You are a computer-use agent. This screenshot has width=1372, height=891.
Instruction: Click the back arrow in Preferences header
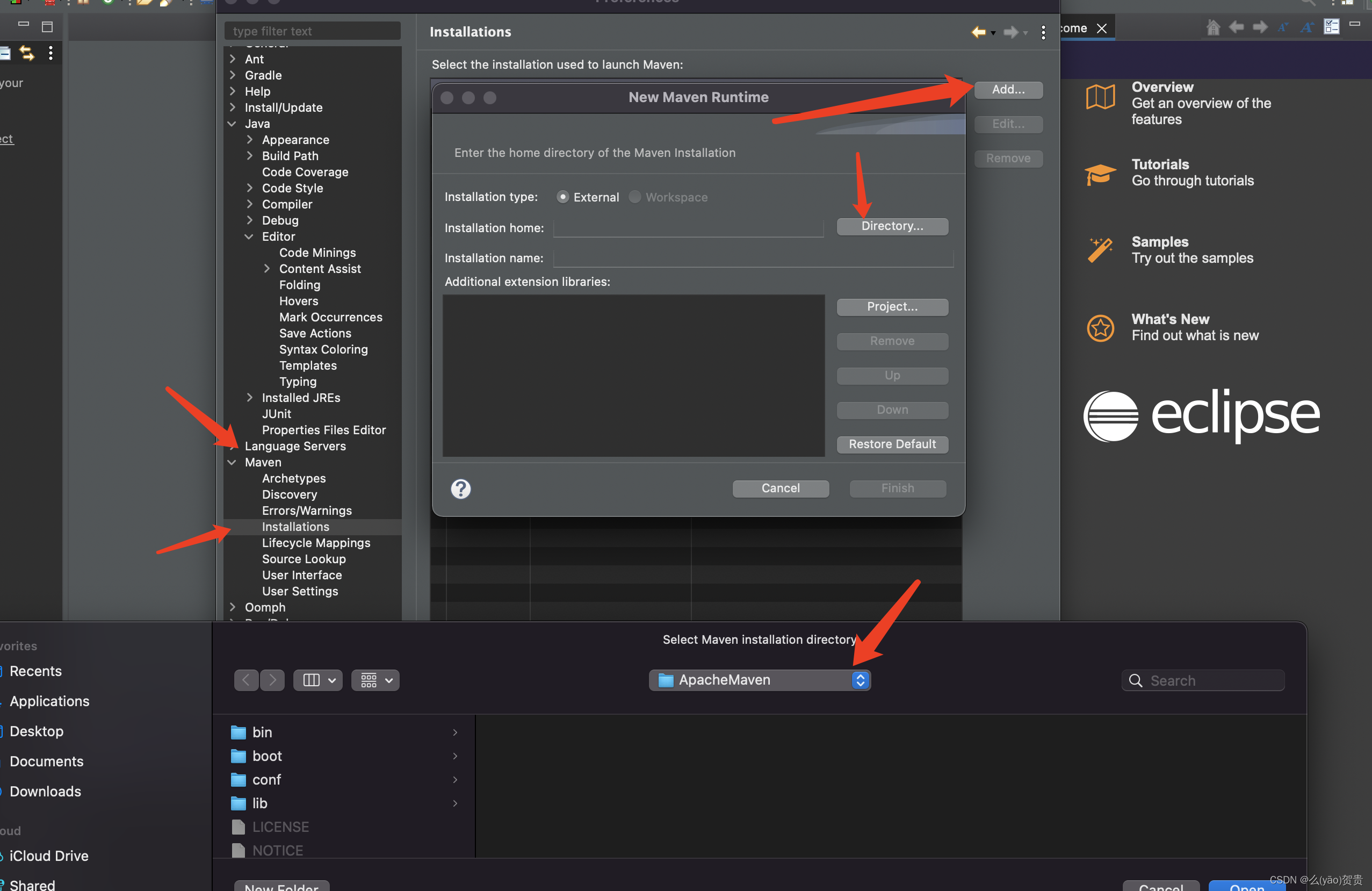point(978,32)
